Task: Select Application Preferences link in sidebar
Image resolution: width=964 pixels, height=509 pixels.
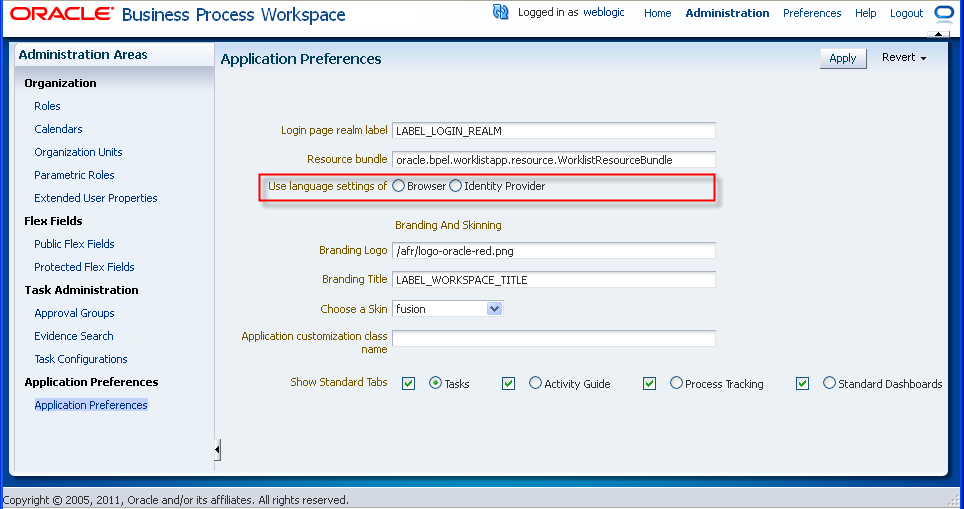Action: pyautogui.click(x=91, y=405)
